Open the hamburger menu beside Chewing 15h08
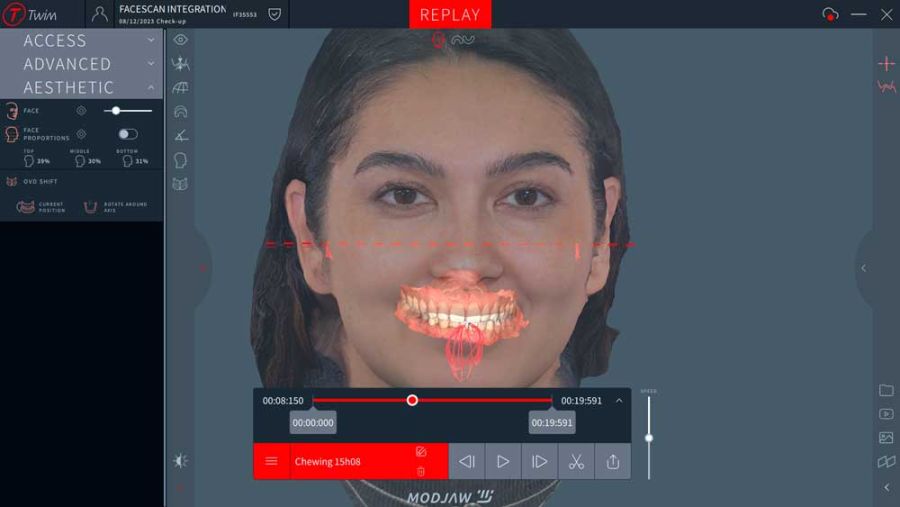This screenshot has height=507, width=900. click(271, 461)
